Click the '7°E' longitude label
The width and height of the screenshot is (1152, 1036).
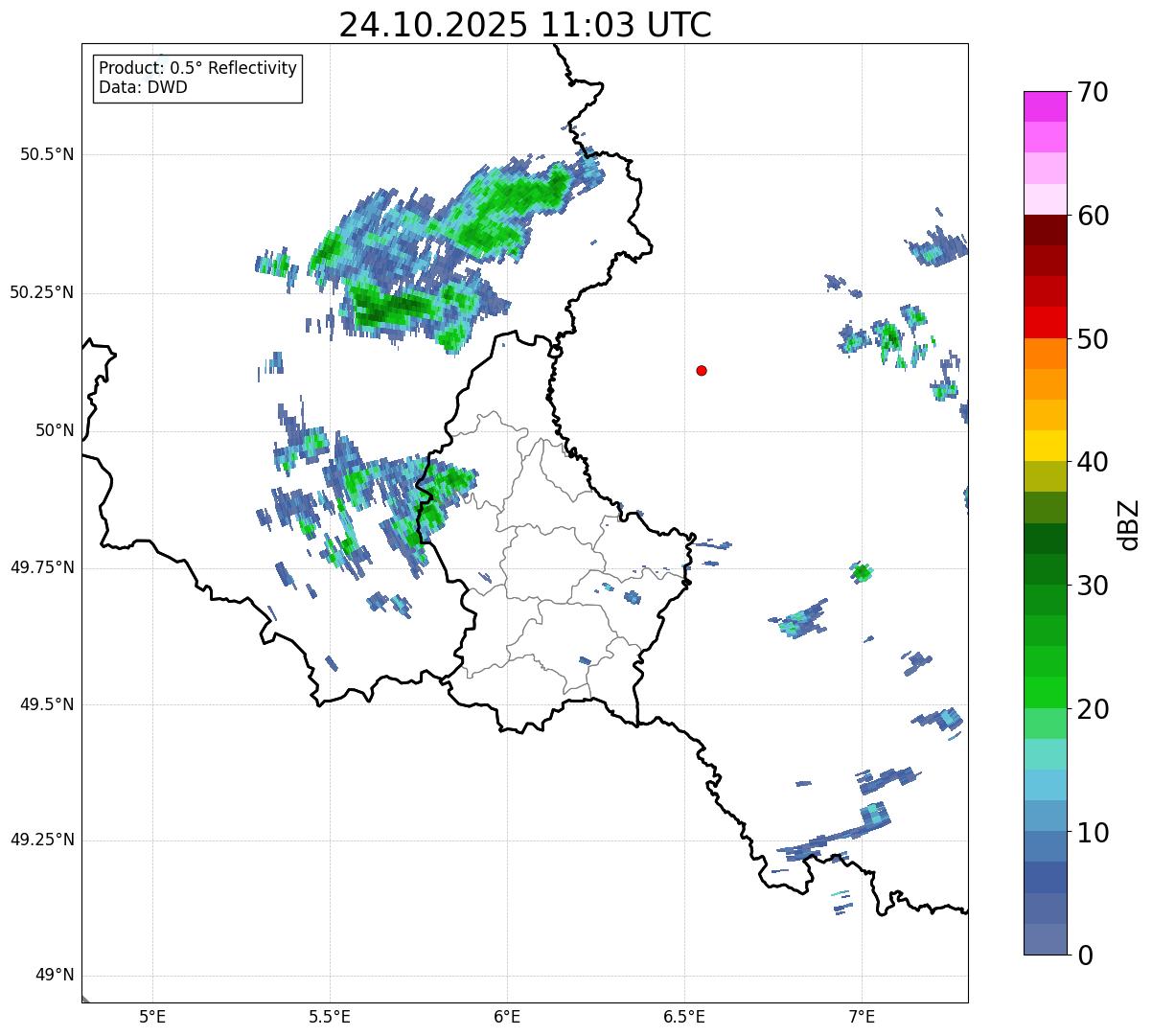(x=862, y=1016)
